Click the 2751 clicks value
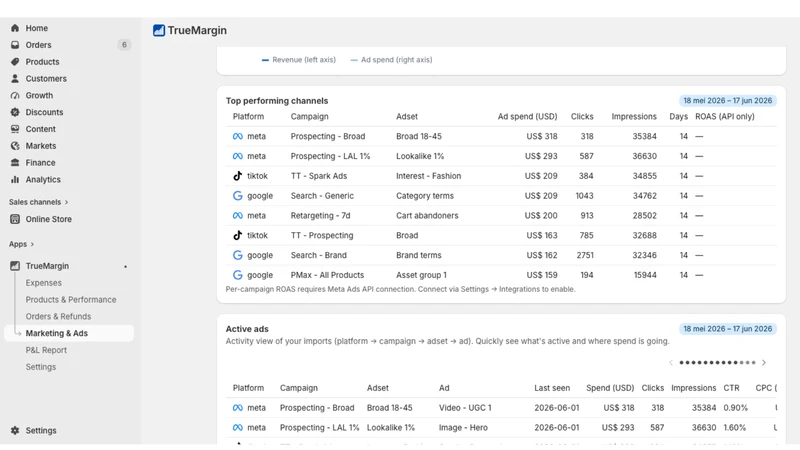This screenshot has width=800, height=450. 585,255
